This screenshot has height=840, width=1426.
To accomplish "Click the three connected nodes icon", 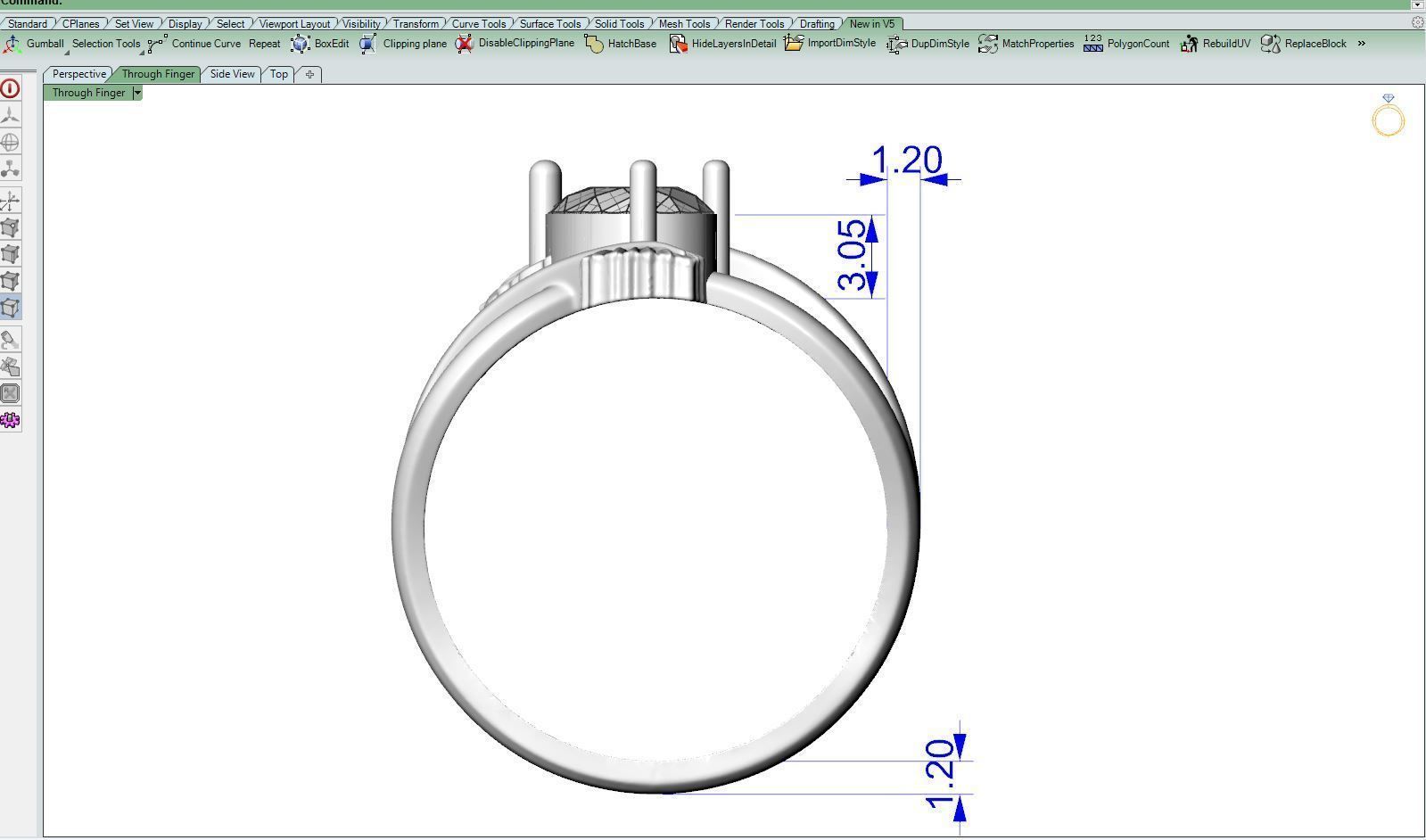I will click(x=11, y=169).
